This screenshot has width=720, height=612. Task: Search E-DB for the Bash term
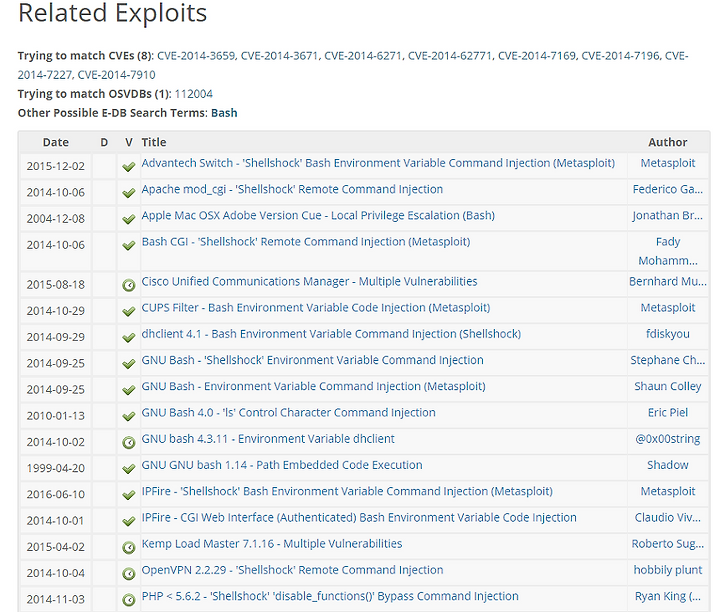tap(224, 113)
